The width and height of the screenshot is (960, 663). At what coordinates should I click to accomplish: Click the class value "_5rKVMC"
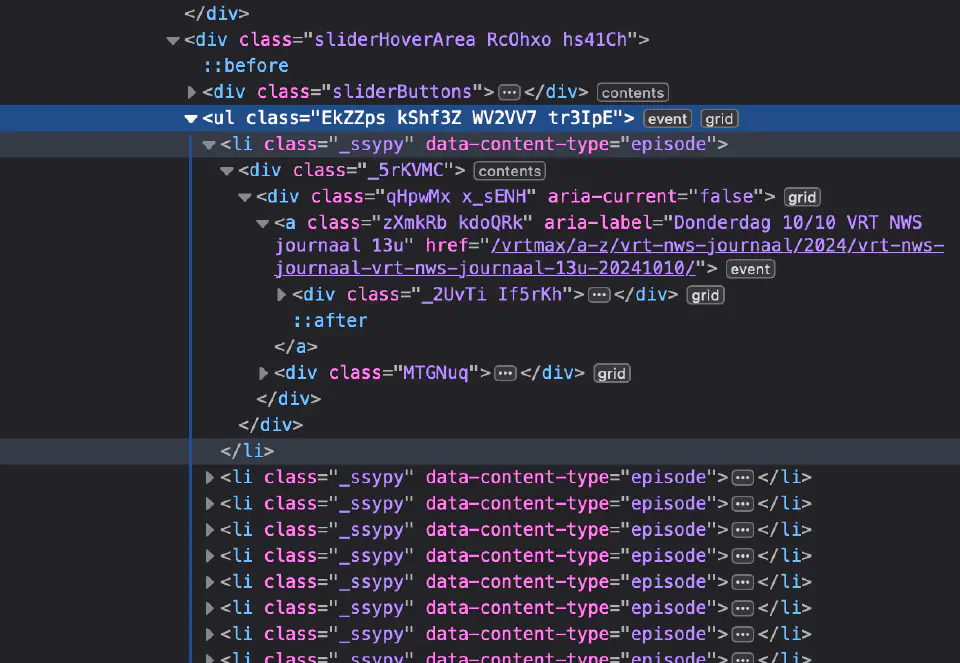pos(405,170)
